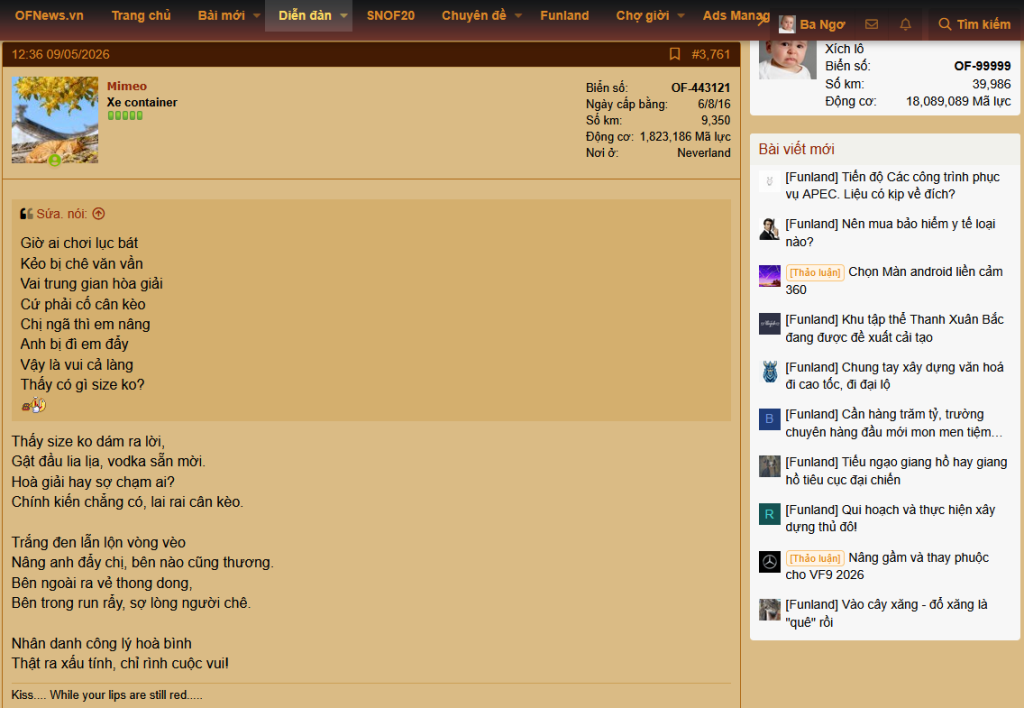The image size is (1024, 708).
Task: Open Ba Ngơ user avatar in navbar
Action: pyautogui.click(x=787, y=24)
